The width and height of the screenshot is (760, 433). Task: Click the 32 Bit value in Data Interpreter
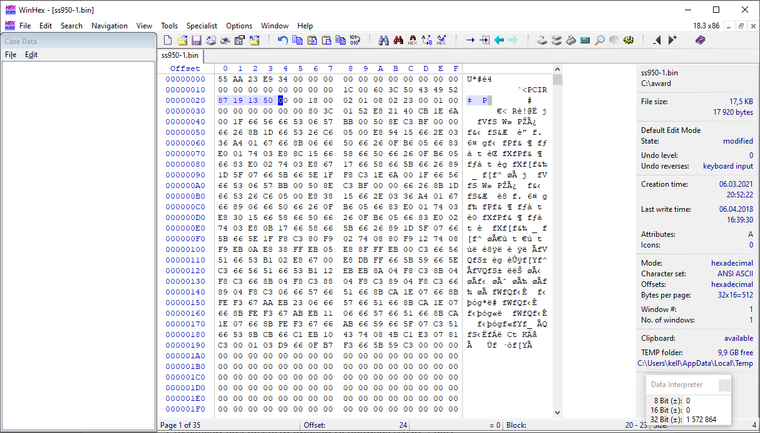(x=701, y=419)
